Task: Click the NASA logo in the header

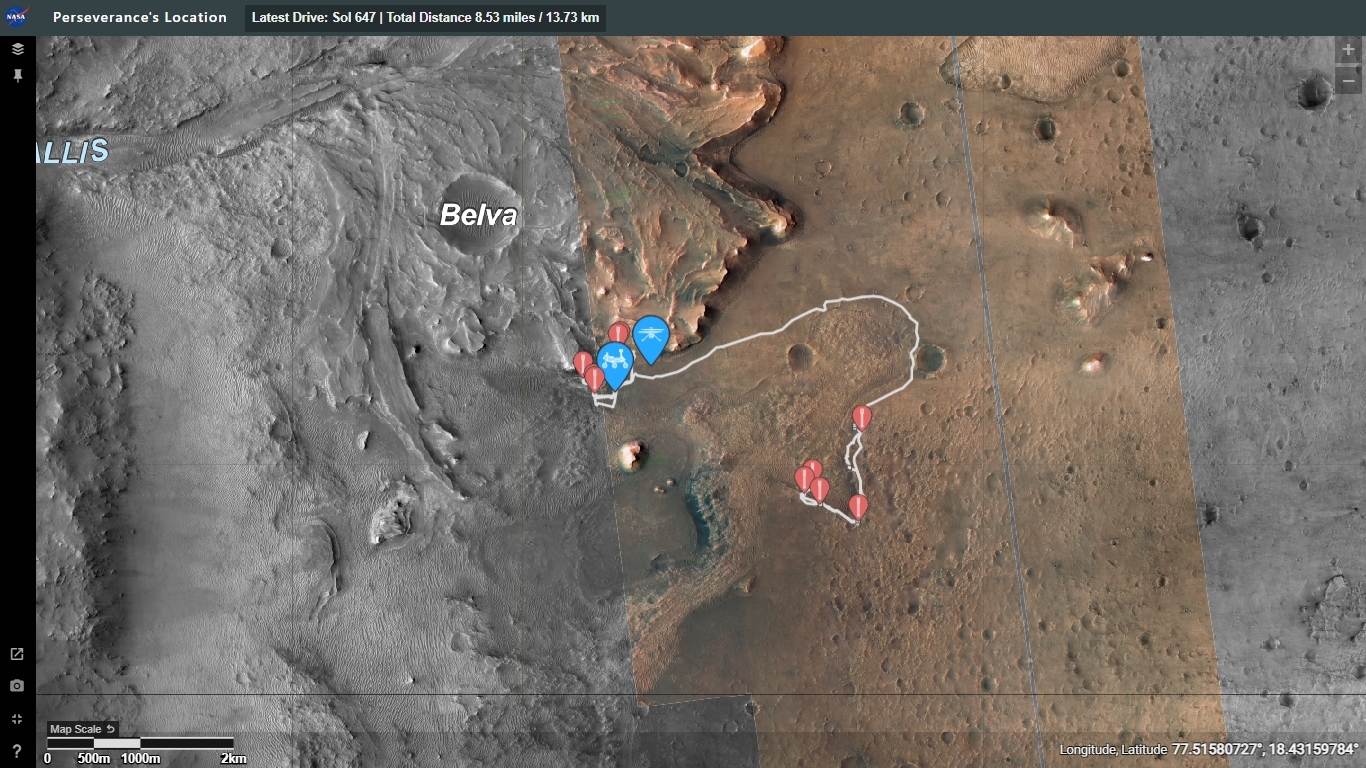Action: click(17, 17)
